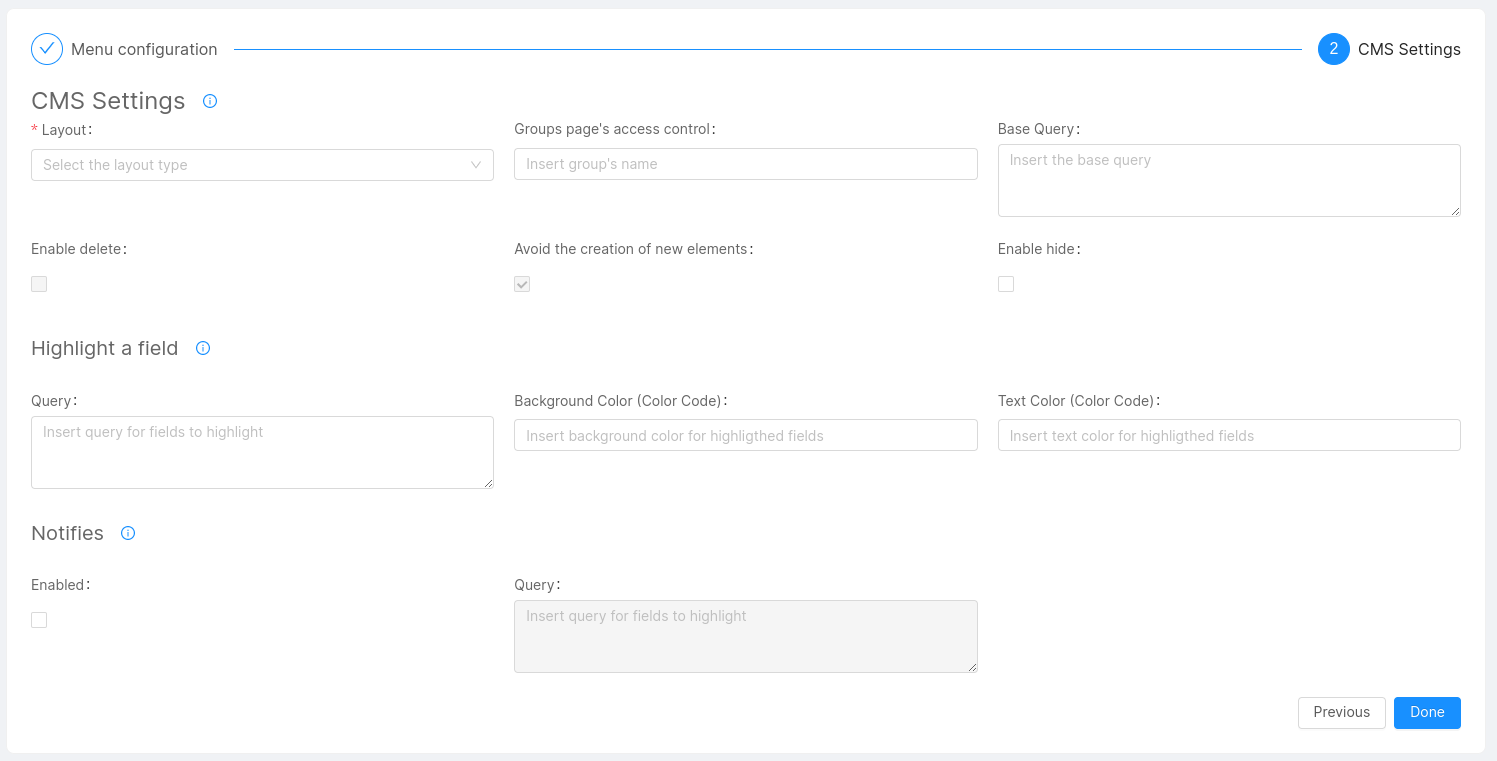This screenshot has height=761, width=1497.
Task: Check the Enabled box under Notifies
Action: point(39,620)
